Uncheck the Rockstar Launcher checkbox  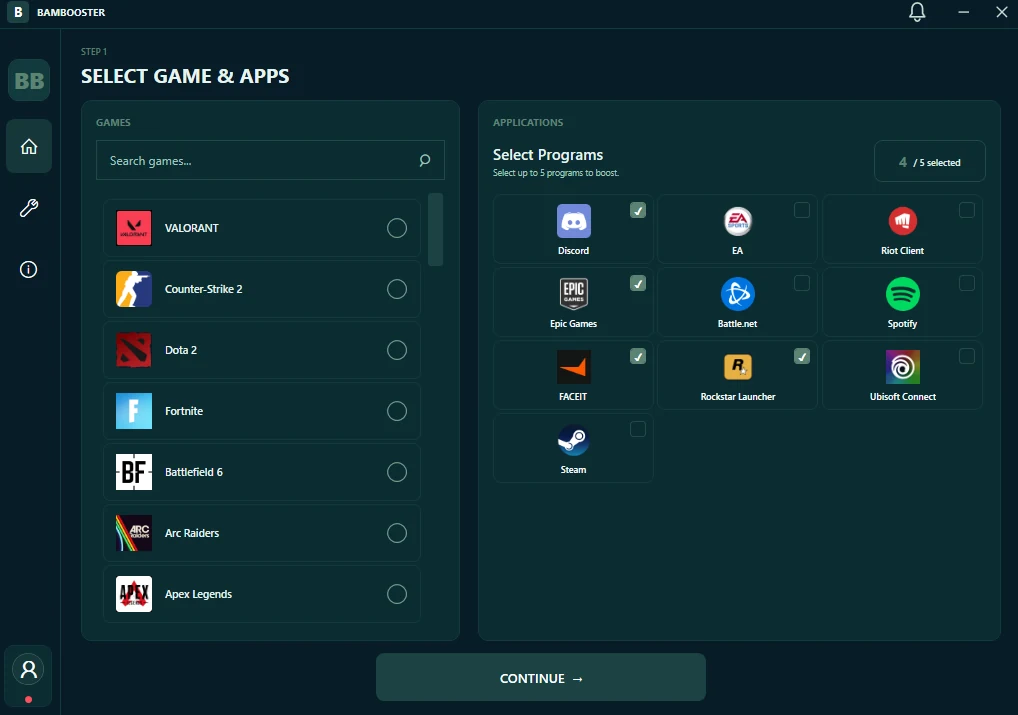(x=802, y=357)
